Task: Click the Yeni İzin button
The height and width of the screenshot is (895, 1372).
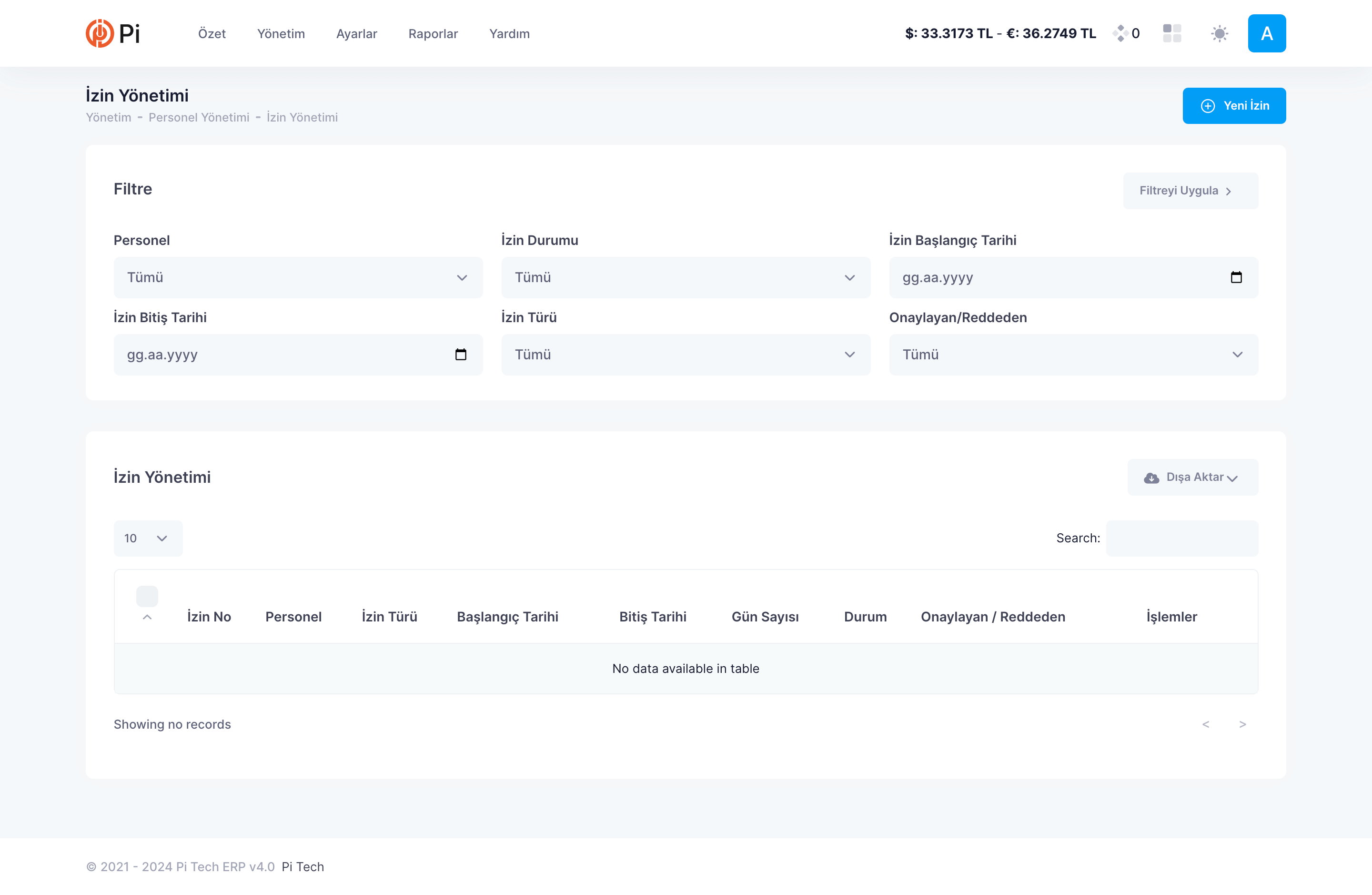Action: 1234,105
